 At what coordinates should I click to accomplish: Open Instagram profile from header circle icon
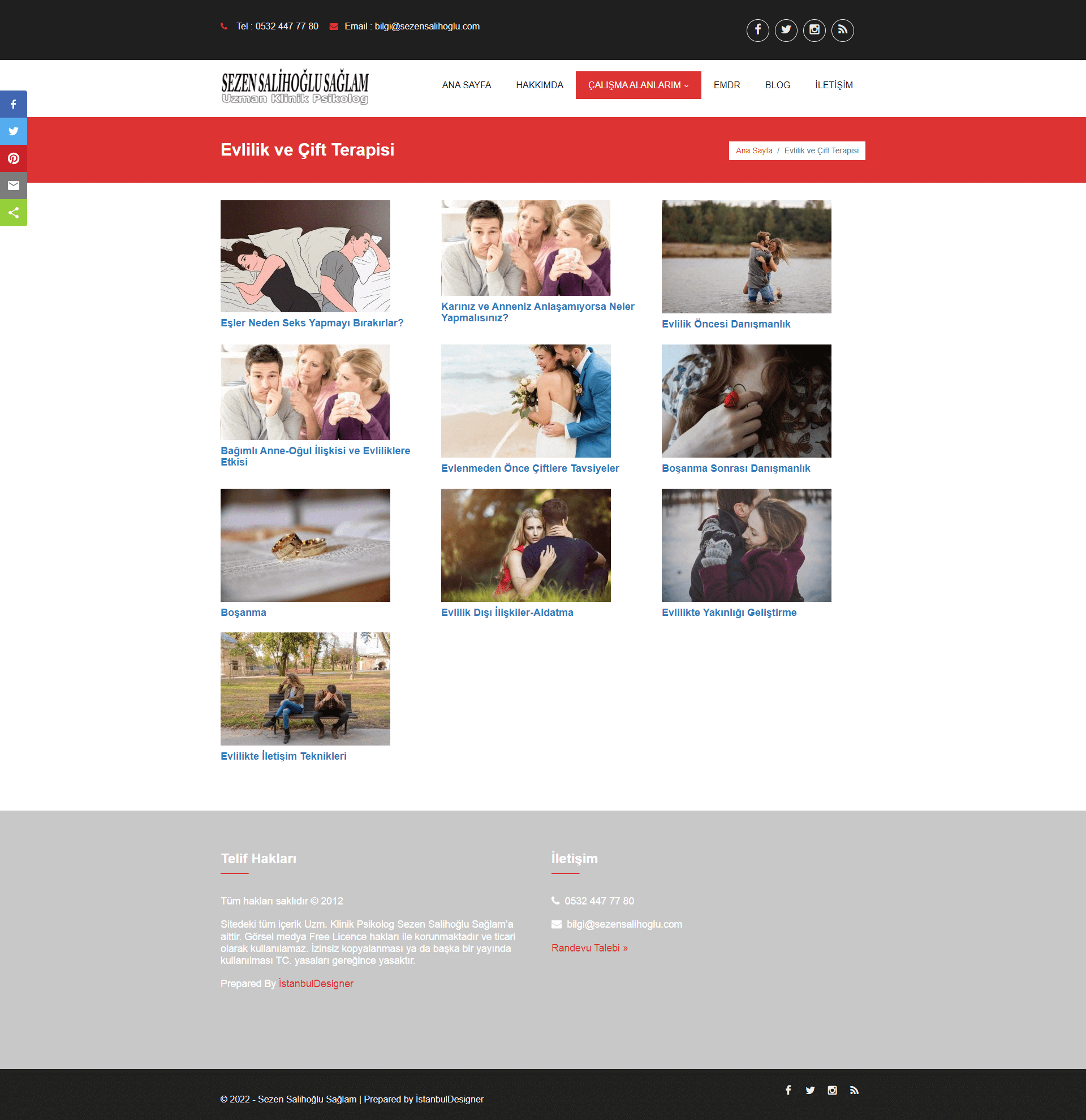pos(814,31)
